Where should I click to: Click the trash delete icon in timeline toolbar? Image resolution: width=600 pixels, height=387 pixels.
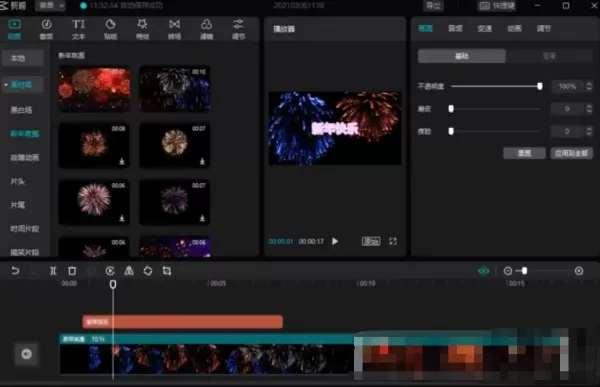tap(72, 271)
